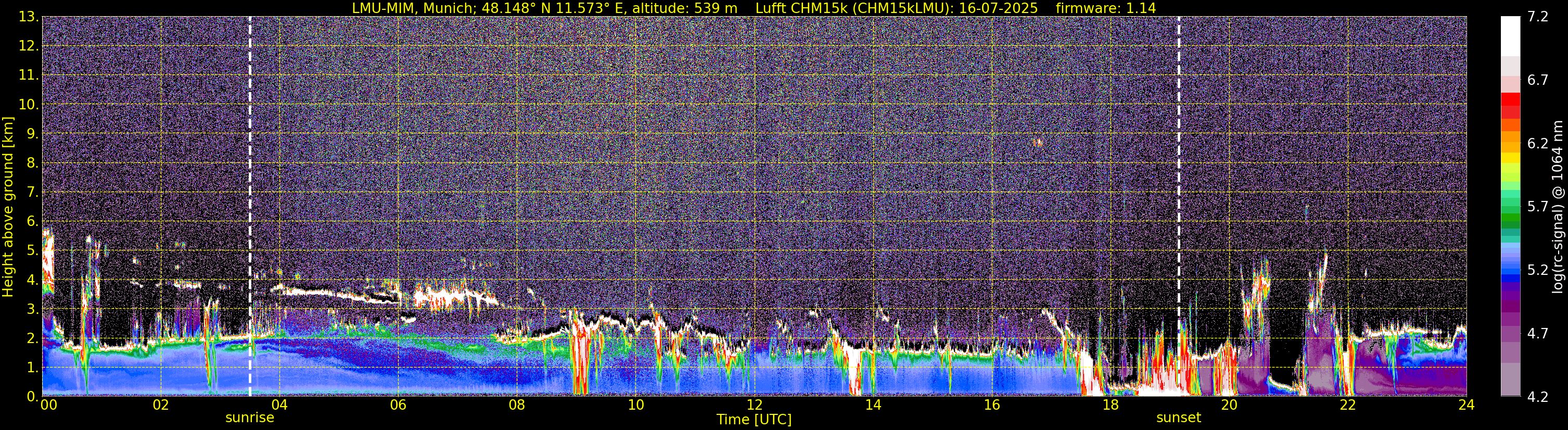Click the "13." height axis tick label
The image size is (1568, 430).
pos(29,17)
